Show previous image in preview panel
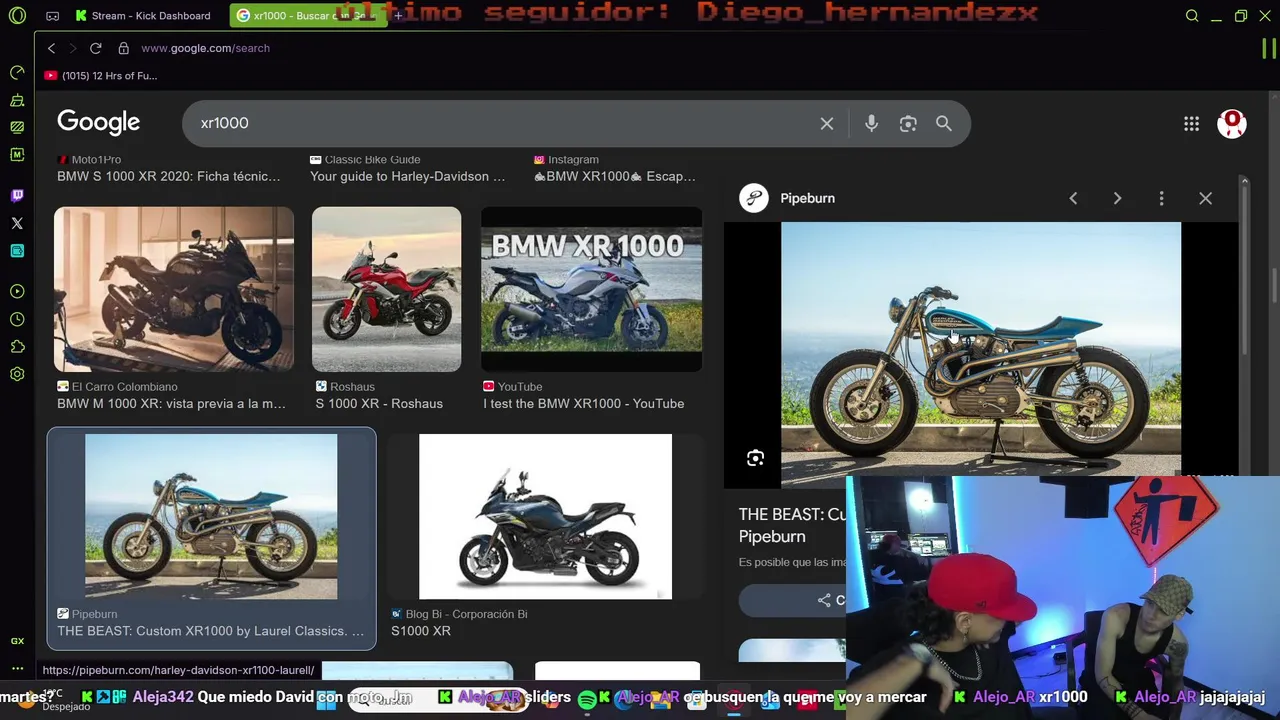Viewport: 1280px width, 720px height. [1073, 198]
